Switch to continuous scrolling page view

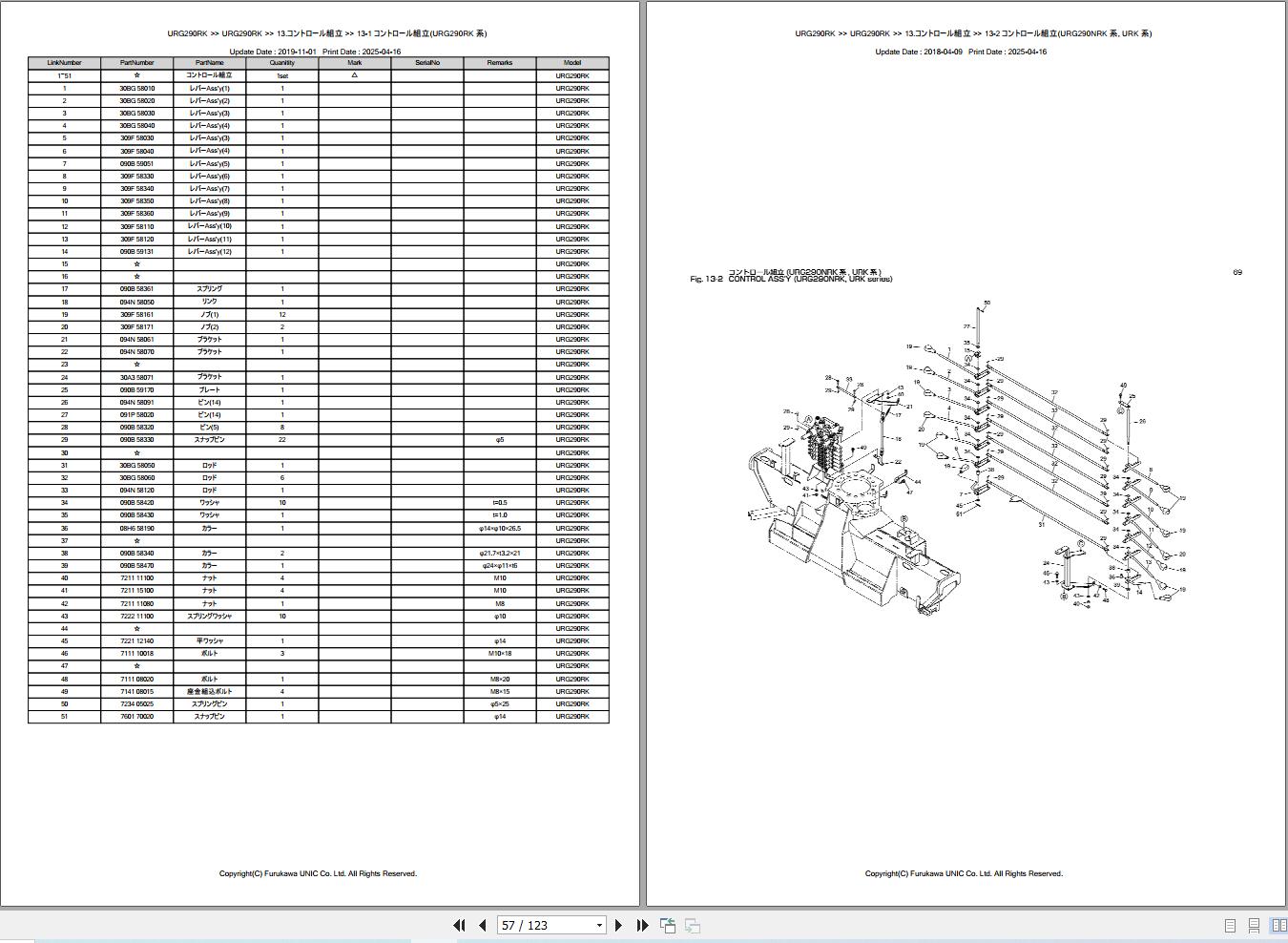coord(1254,926)
